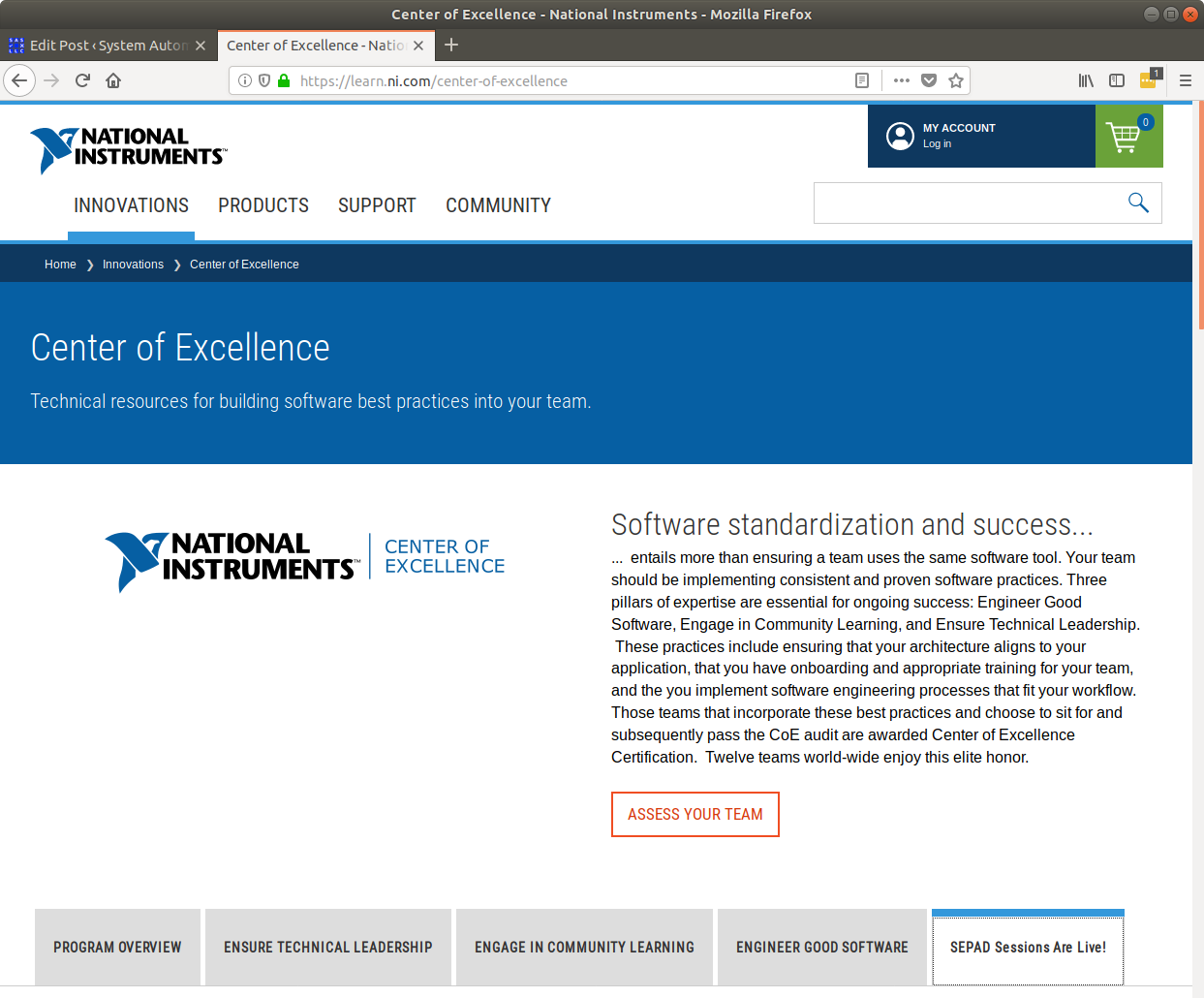Open the Products navigation menu
The width and height of the screenshot is (1204, 998).
263,205
